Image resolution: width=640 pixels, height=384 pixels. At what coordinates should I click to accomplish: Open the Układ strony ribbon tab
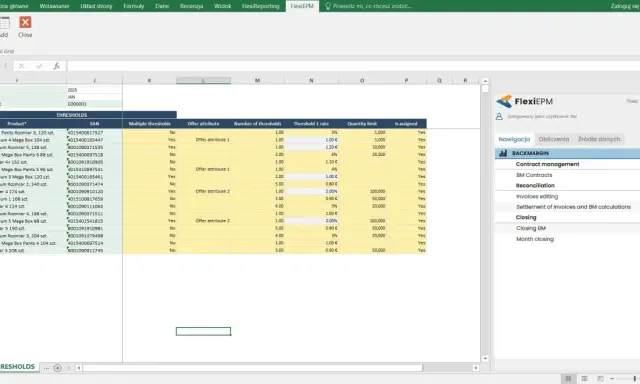(x=96, y=6)
